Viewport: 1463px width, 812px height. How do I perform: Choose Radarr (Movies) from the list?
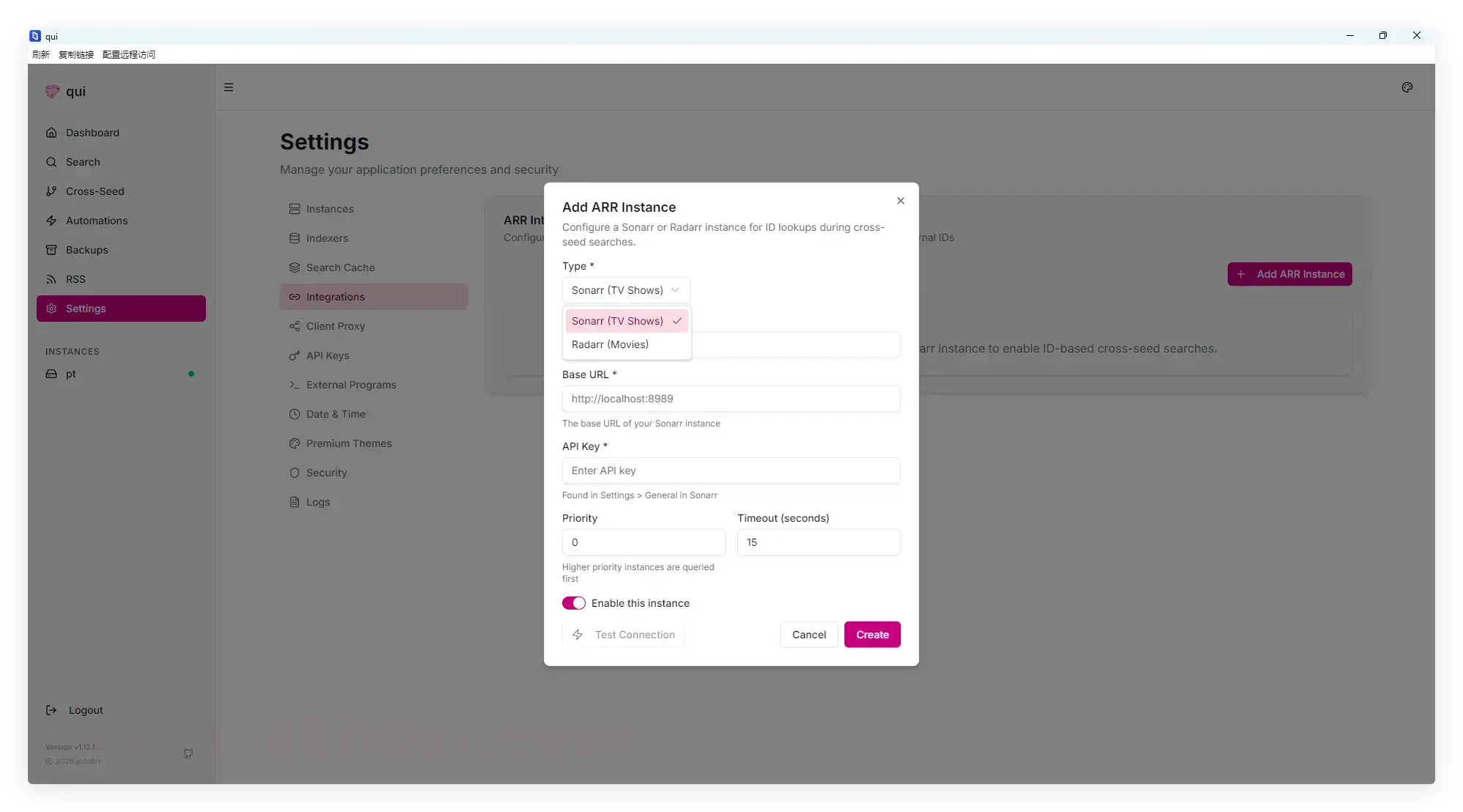pos(610,344)
